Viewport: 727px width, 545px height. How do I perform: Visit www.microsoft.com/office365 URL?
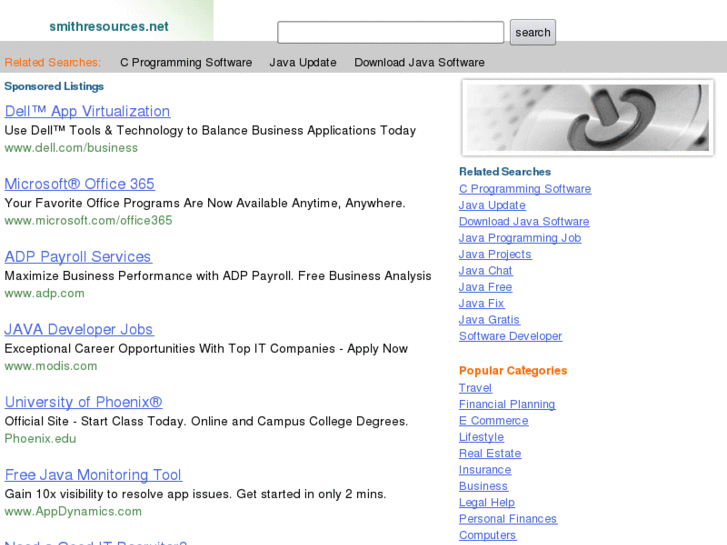coord(88,220)
